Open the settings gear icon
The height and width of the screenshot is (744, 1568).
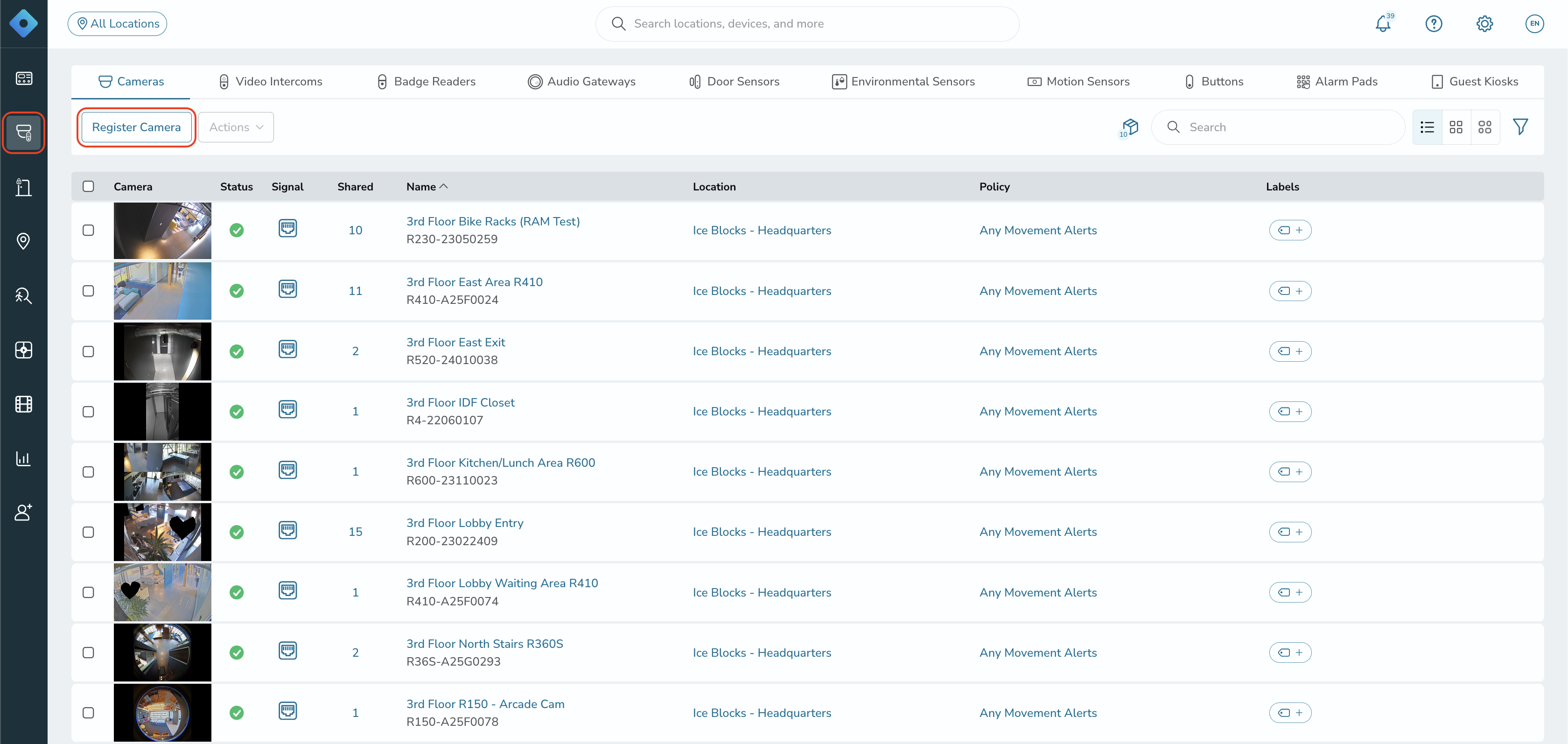tap(1484, 24)
